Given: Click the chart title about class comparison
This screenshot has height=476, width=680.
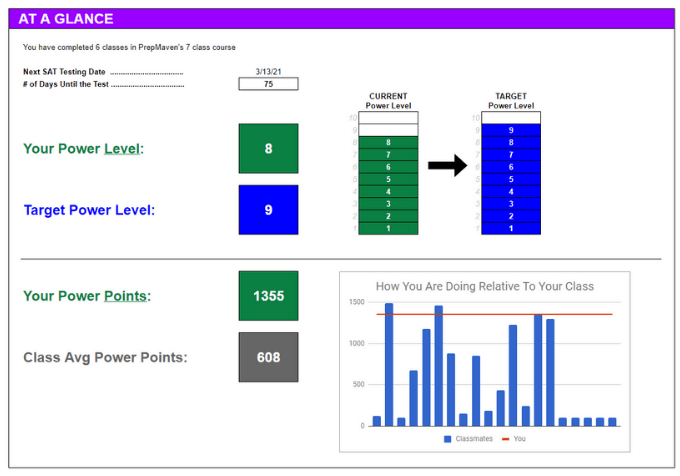Looking at the screenshot, I should (484, 287).
